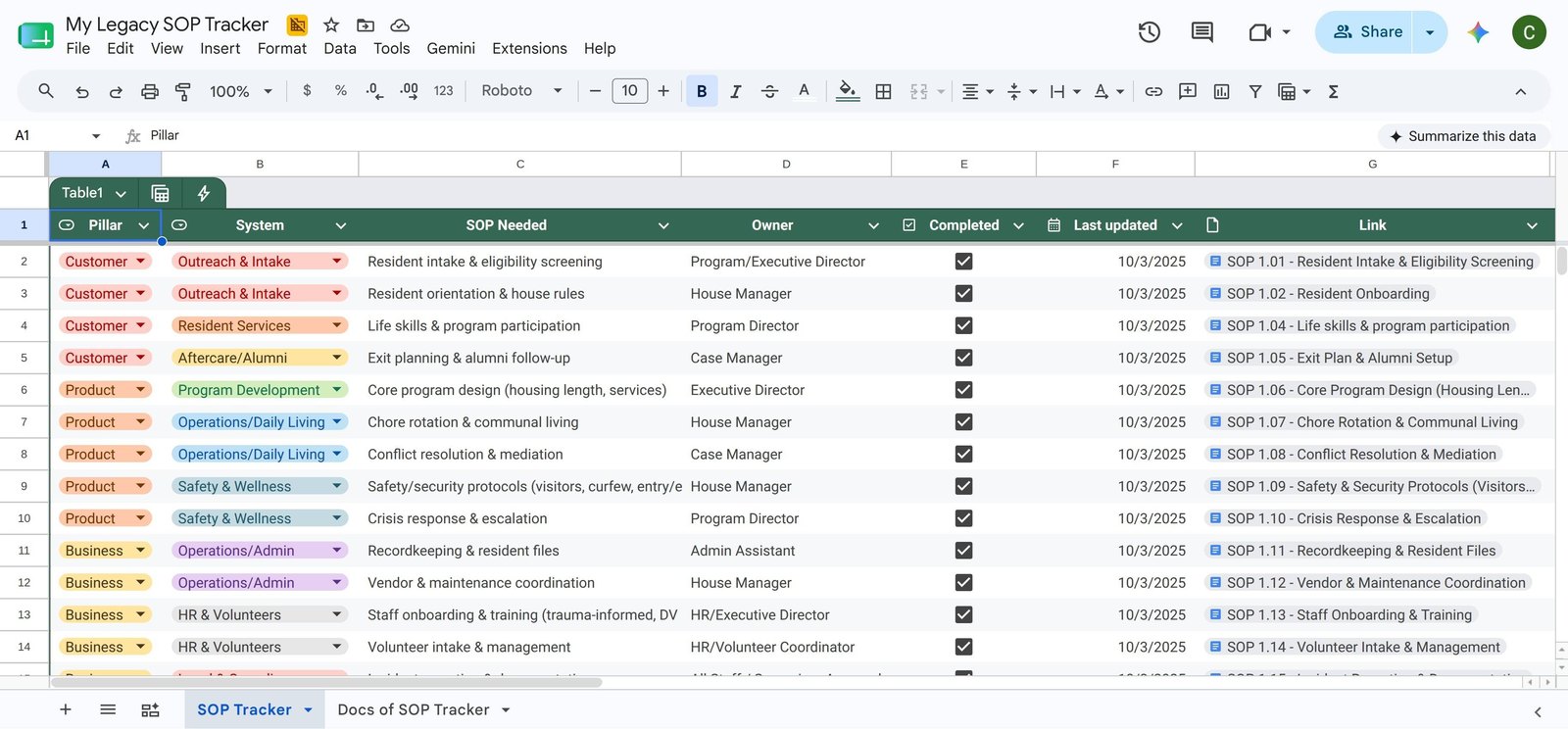Open the functions sigma menu
The width and height of the screenshot is (1568, 729).
1333,91
